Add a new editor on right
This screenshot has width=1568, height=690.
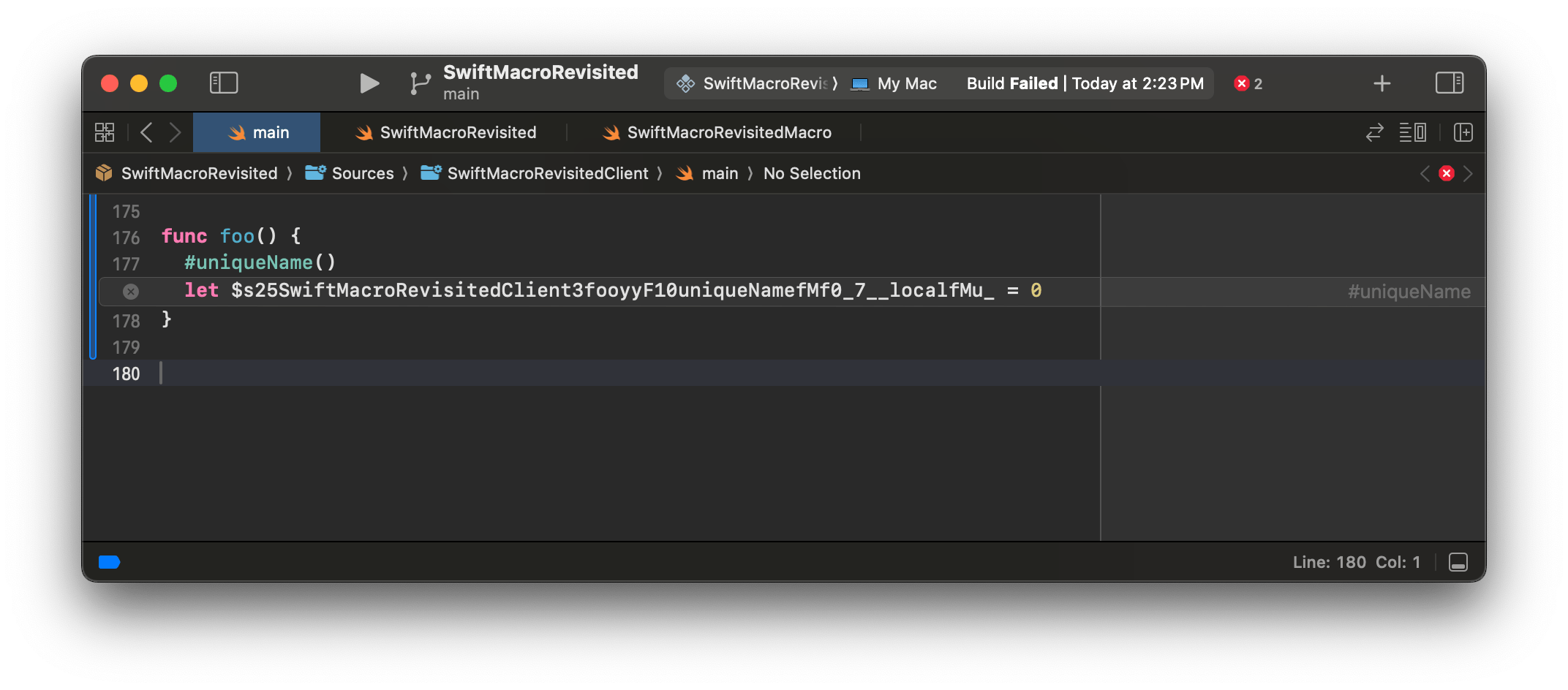pos(1463,132)
